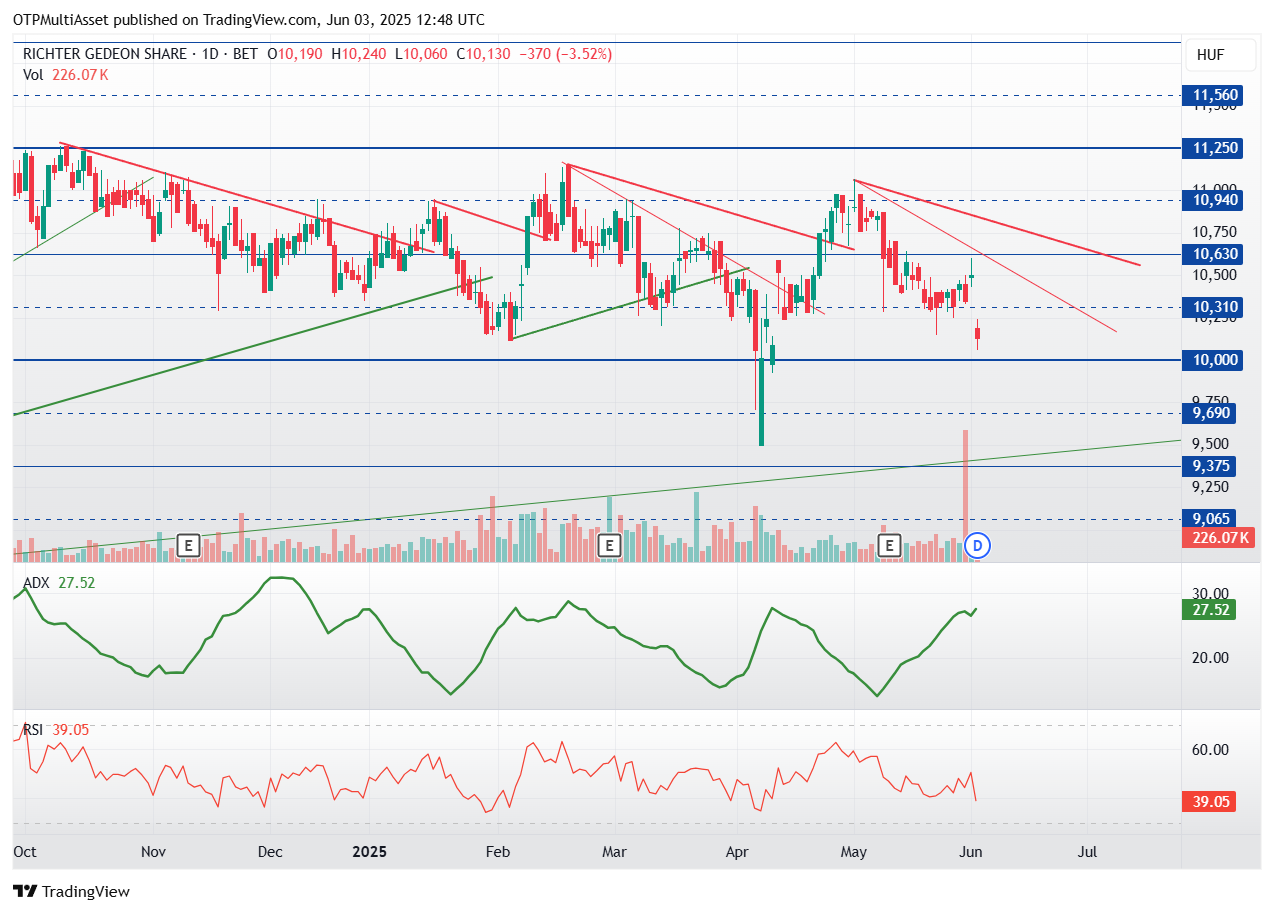Viewport: 1274px width, 913px height.
Task: Click the 20.00 ADX scale value
Action: pyautogui.click(x=1211, y=657)
